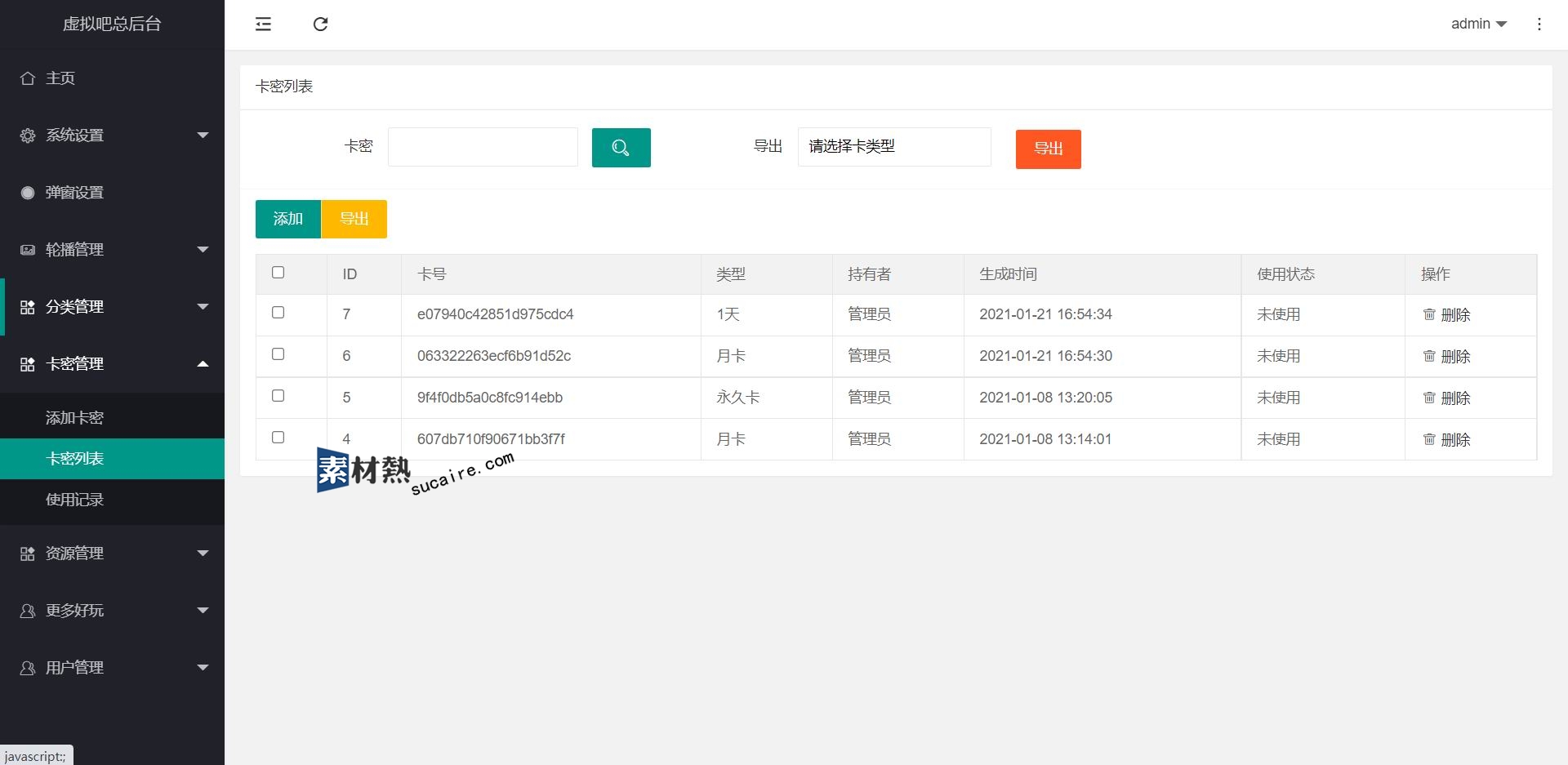Click trash icon for card ID 5
Viewport: 1568px width, 765px height.
pos(1429,398)
